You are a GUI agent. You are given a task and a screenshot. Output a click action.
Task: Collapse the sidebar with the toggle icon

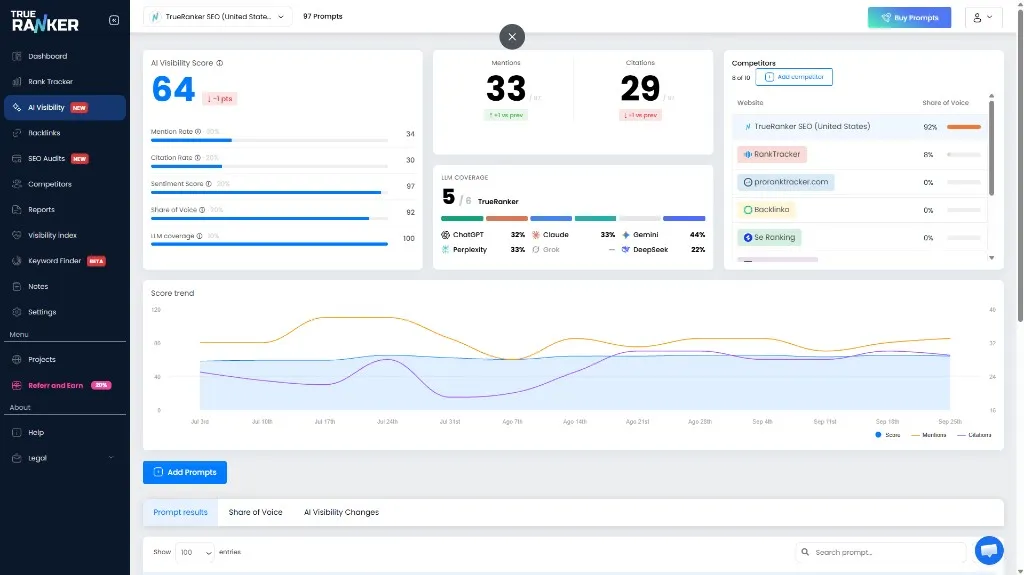114,20
